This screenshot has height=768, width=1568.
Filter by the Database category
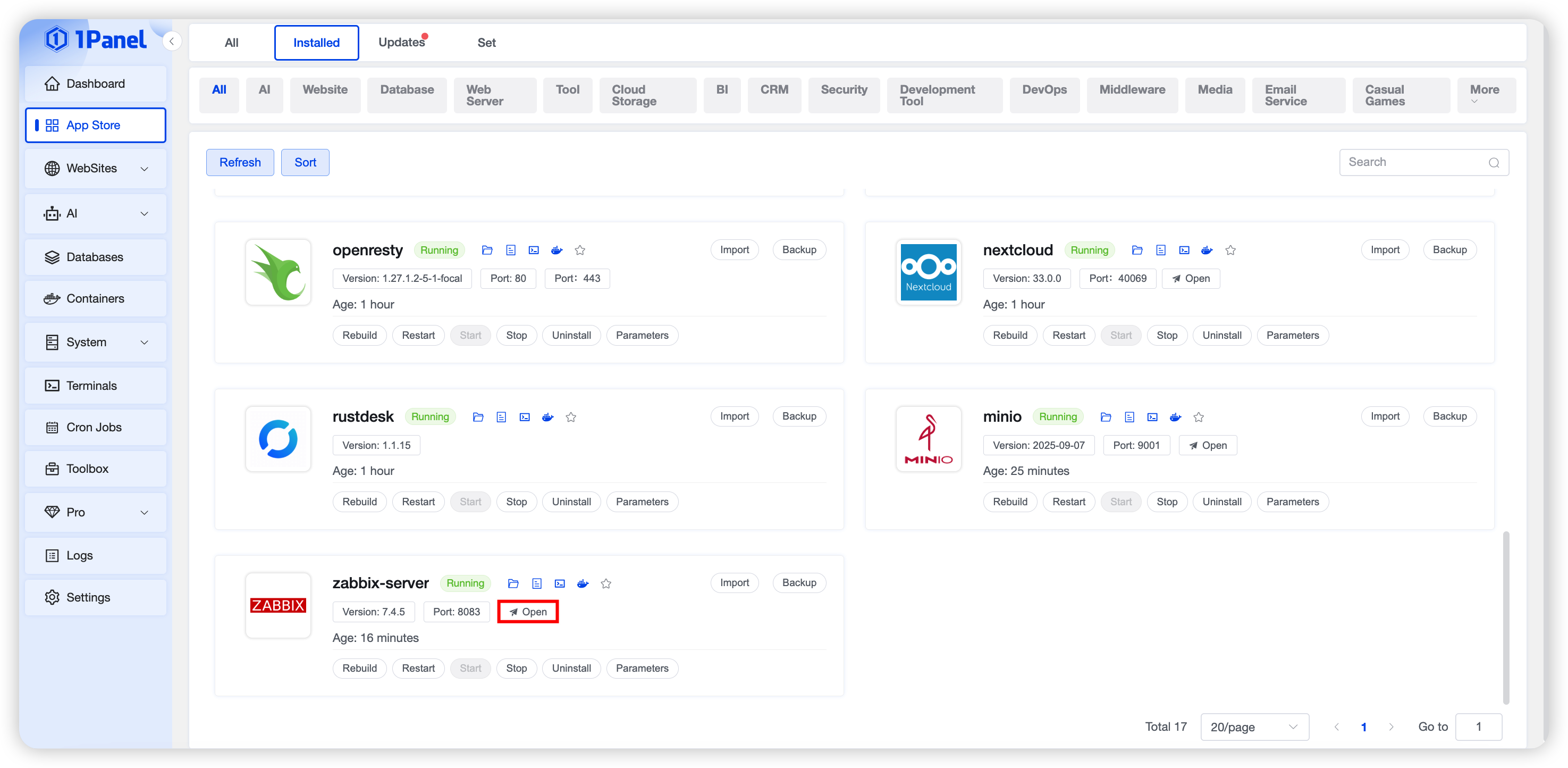[407, 90]
